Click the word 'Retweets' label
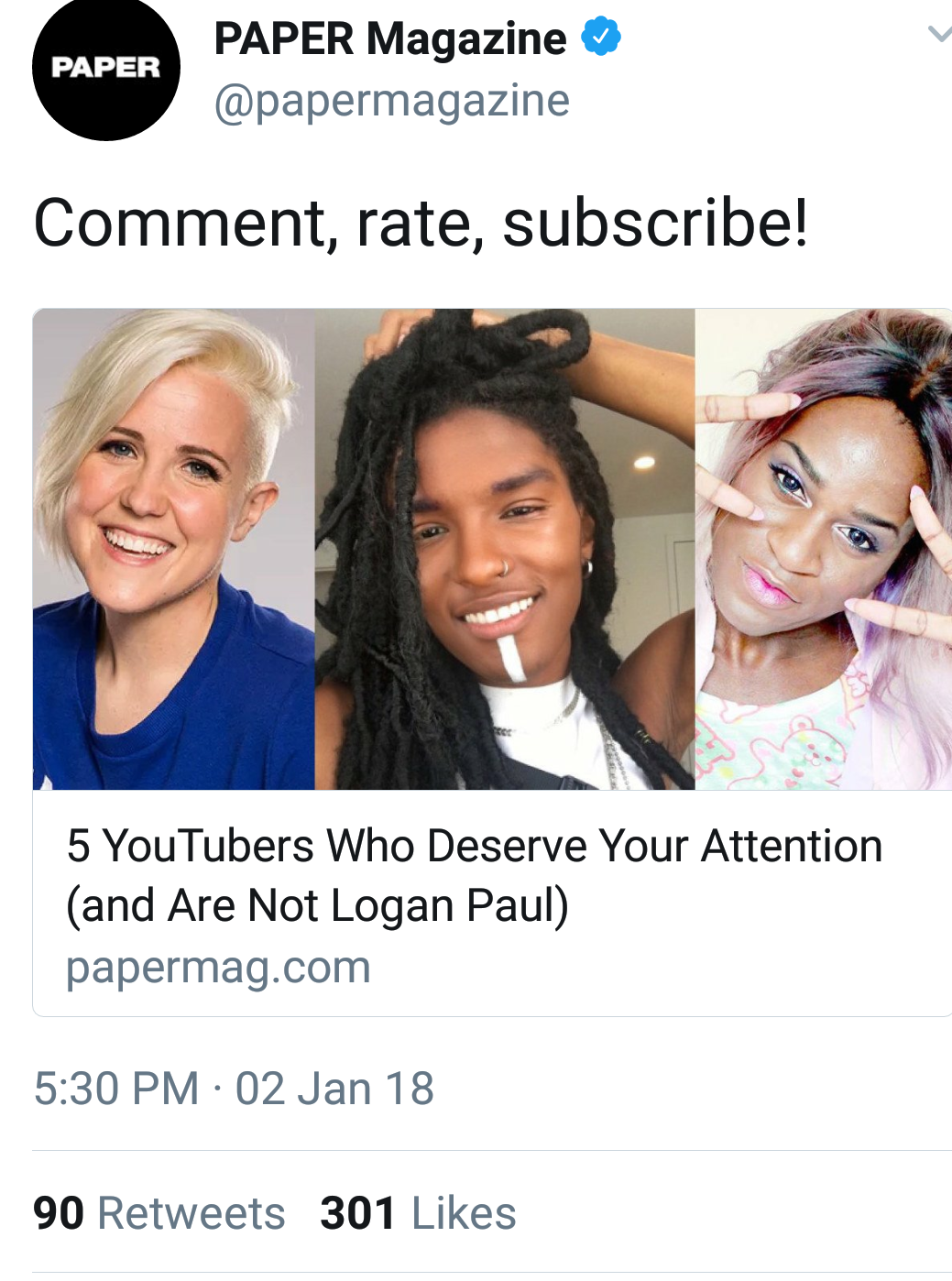Viewport: 952px width, 1281px height. [191, 1213]
